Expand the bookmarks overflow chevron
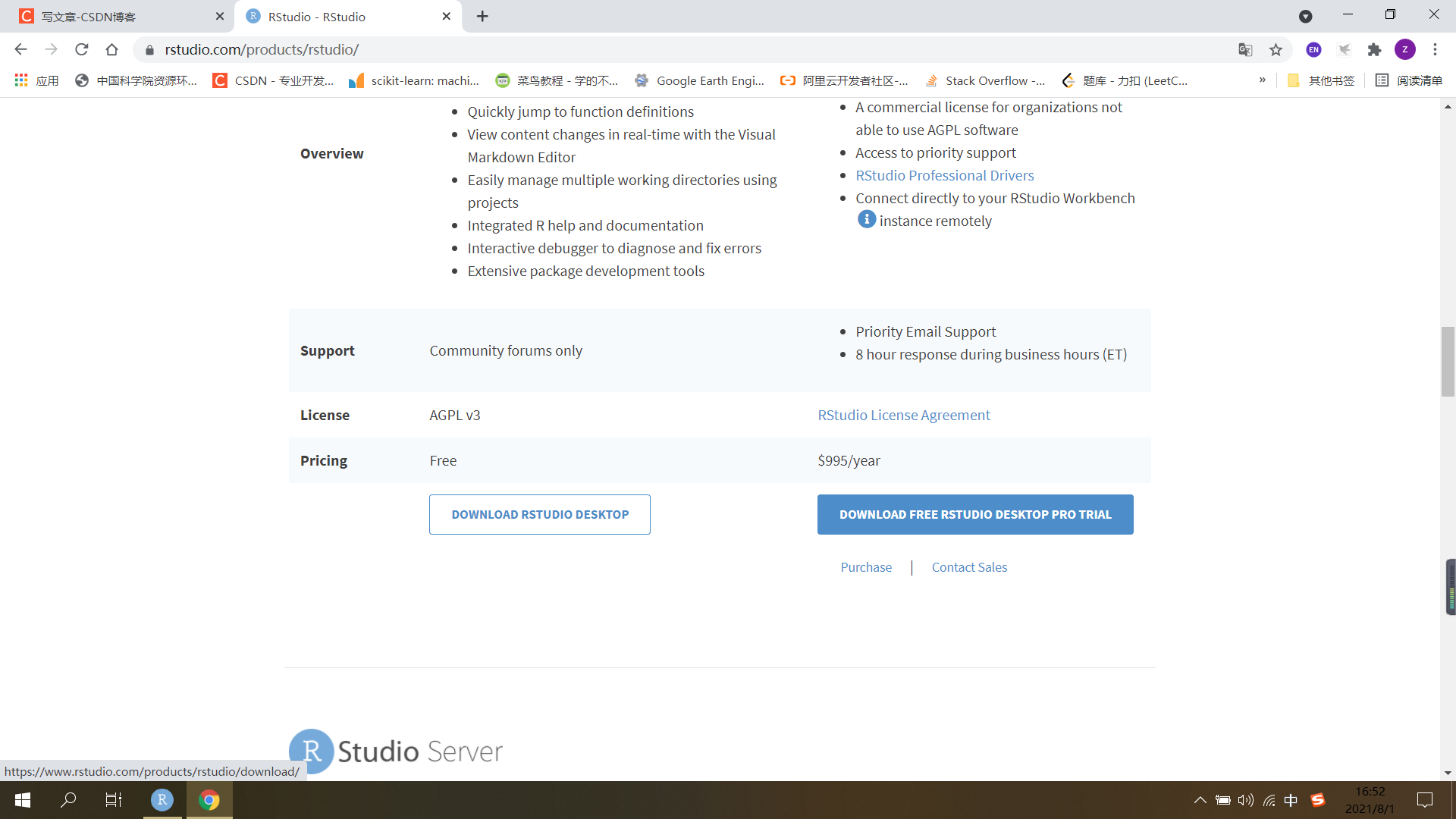Screen dimensions: 1456x819 [x=1263, y=80]
